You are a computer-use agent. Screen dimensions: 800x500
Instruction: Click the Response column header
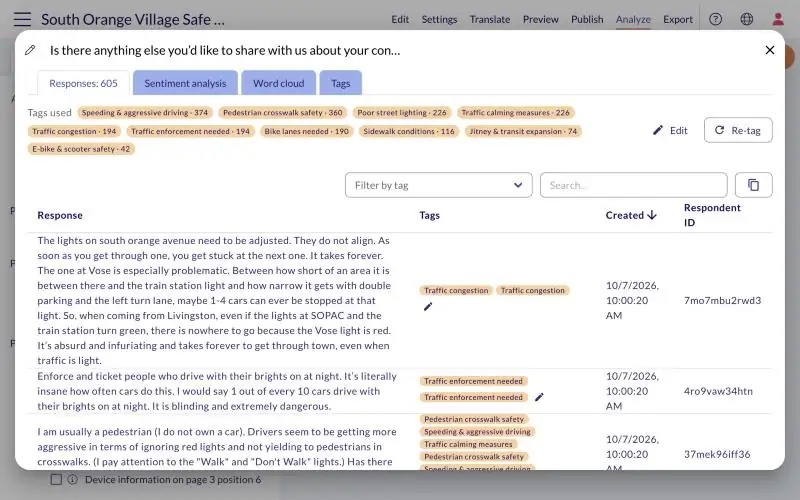(60, 215)
